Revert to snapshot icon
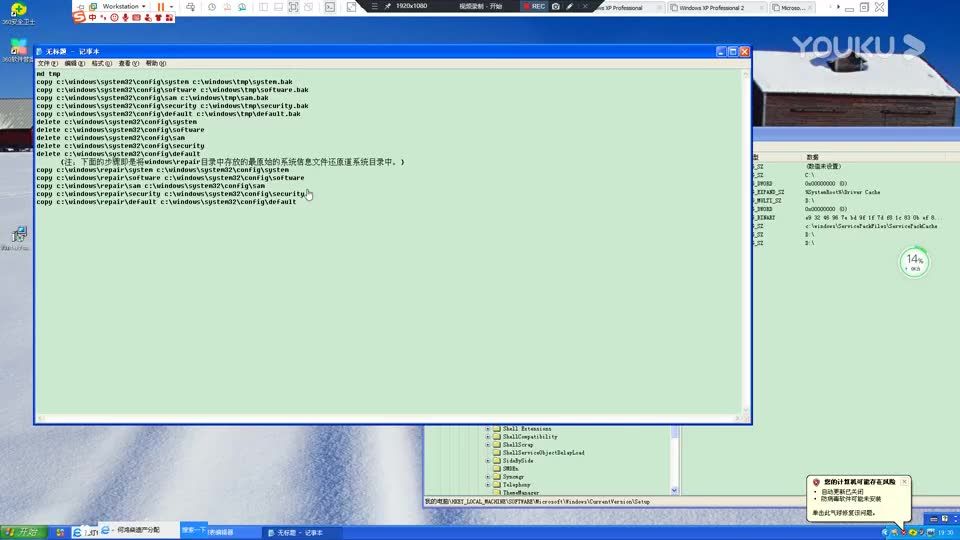Image resolution: width=960 pixels, height=540 pixels. click(x=227, y=7)
